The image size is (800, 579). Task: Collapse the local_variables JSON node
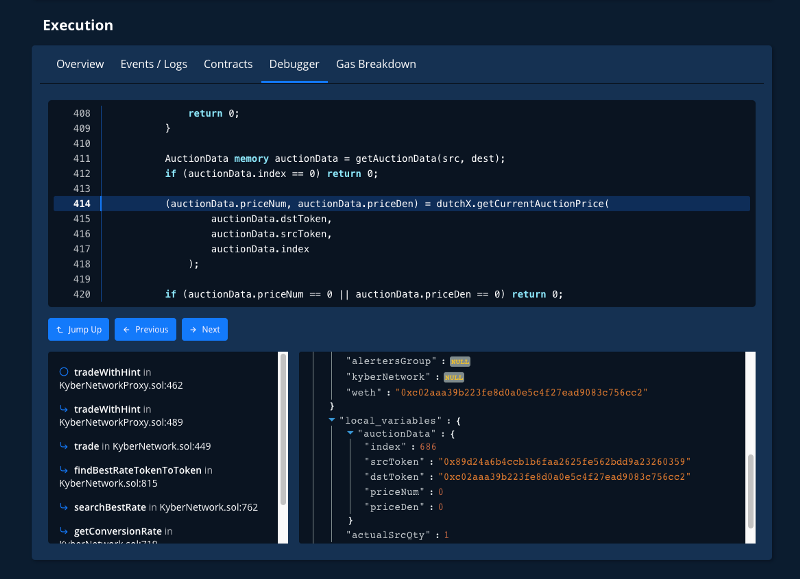pyautogui.click(x=332, y=420)
